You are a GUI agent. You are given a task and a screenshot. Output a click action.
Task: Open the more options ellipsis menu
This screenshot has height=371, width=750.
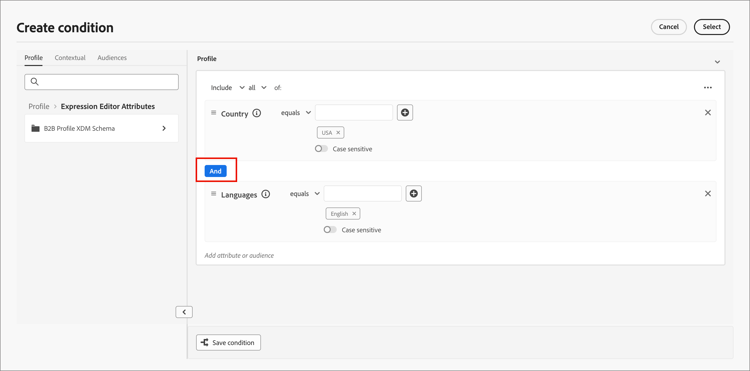pos(708,87)
